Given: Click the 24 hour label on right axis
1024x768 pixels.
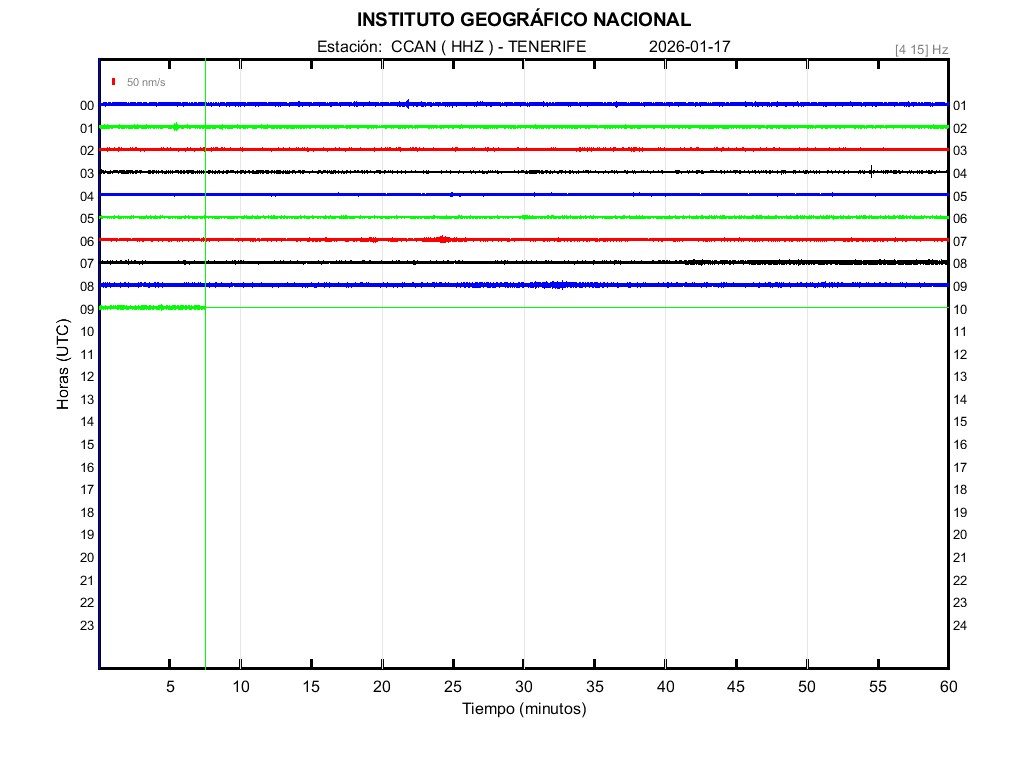Looking at the screenshot, I should 960,626.
